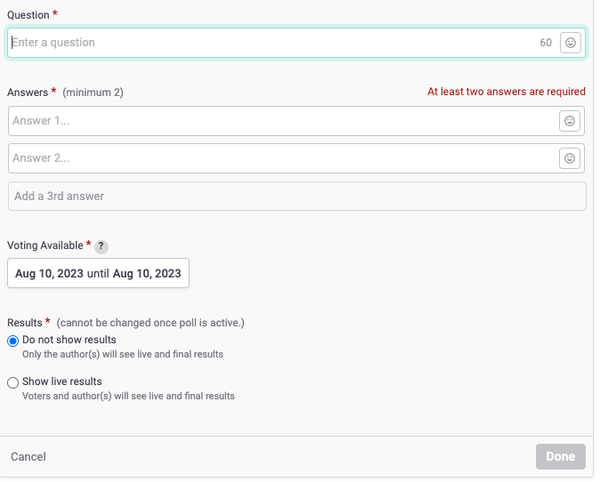Click the 'Answers' field label
The width and height of the screenshot is (600, 482).
28,93
